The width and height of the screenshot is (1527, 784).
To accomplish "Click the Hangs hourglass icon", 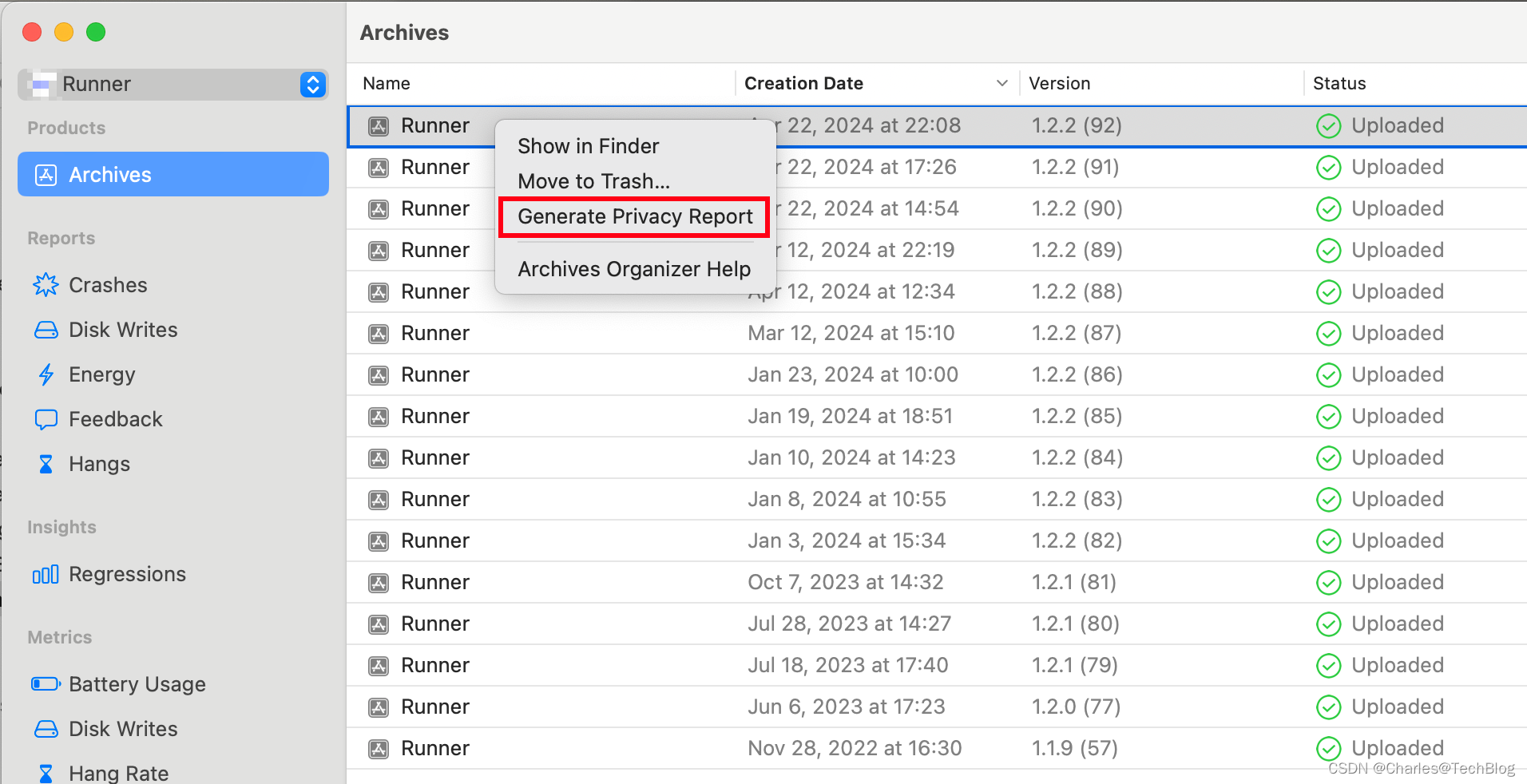I will coord(46,464).
